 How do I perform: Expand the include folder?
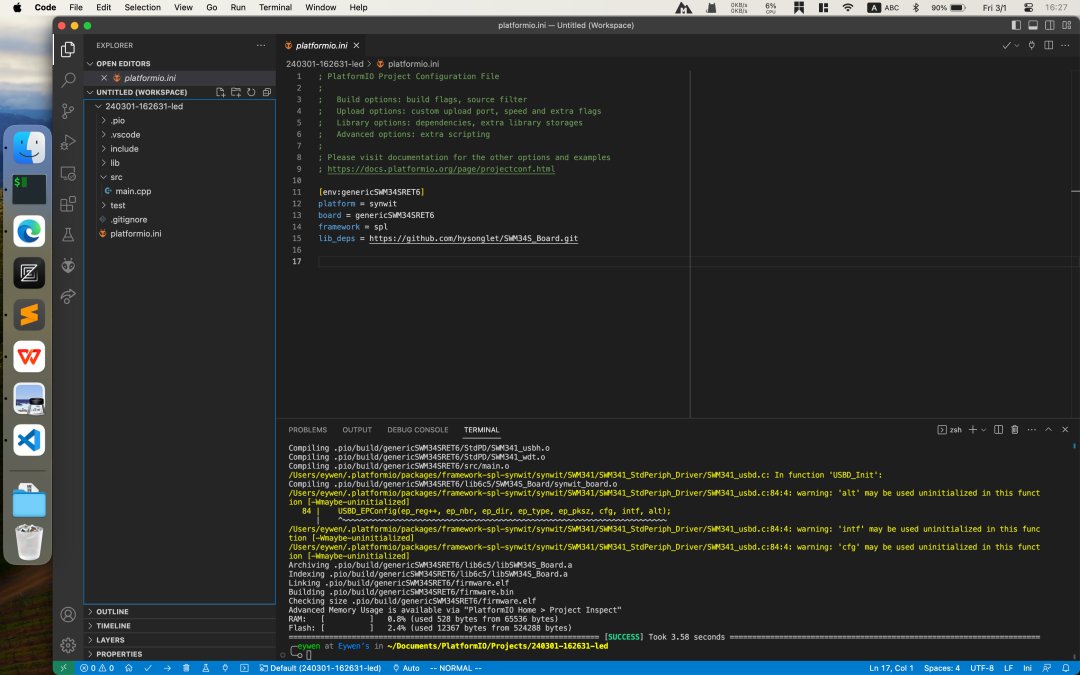[124, 149]
